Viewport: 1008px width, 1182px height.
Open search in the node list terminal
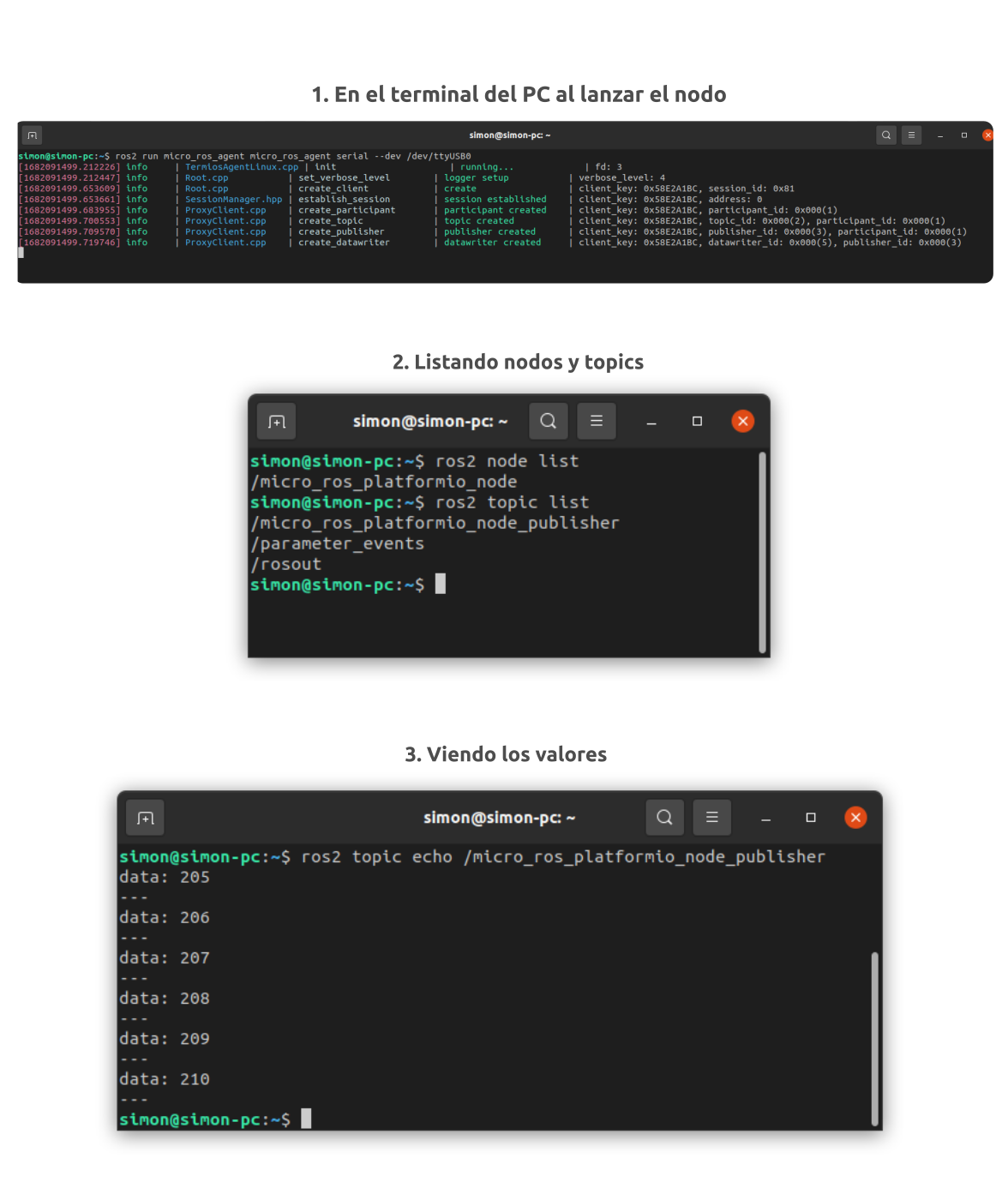click(549, 421)
